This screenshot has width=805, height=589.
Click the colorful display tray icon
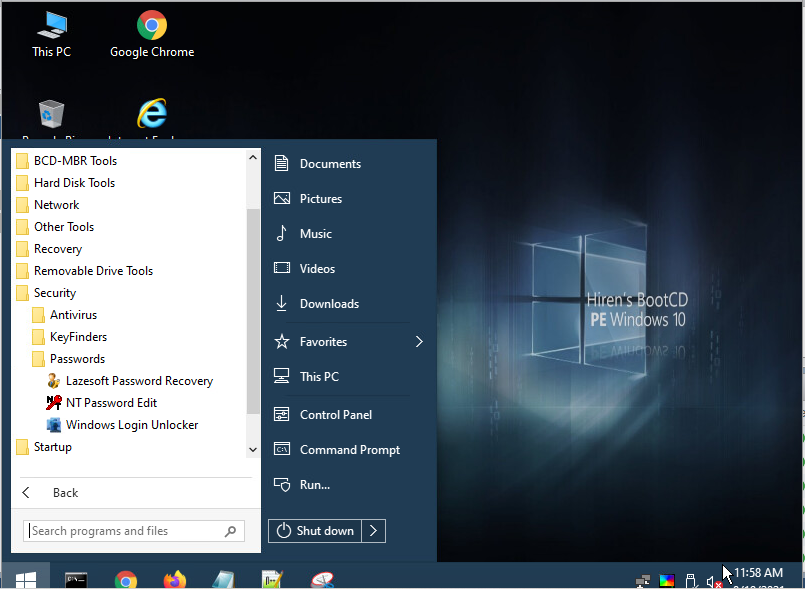point(666,581)
